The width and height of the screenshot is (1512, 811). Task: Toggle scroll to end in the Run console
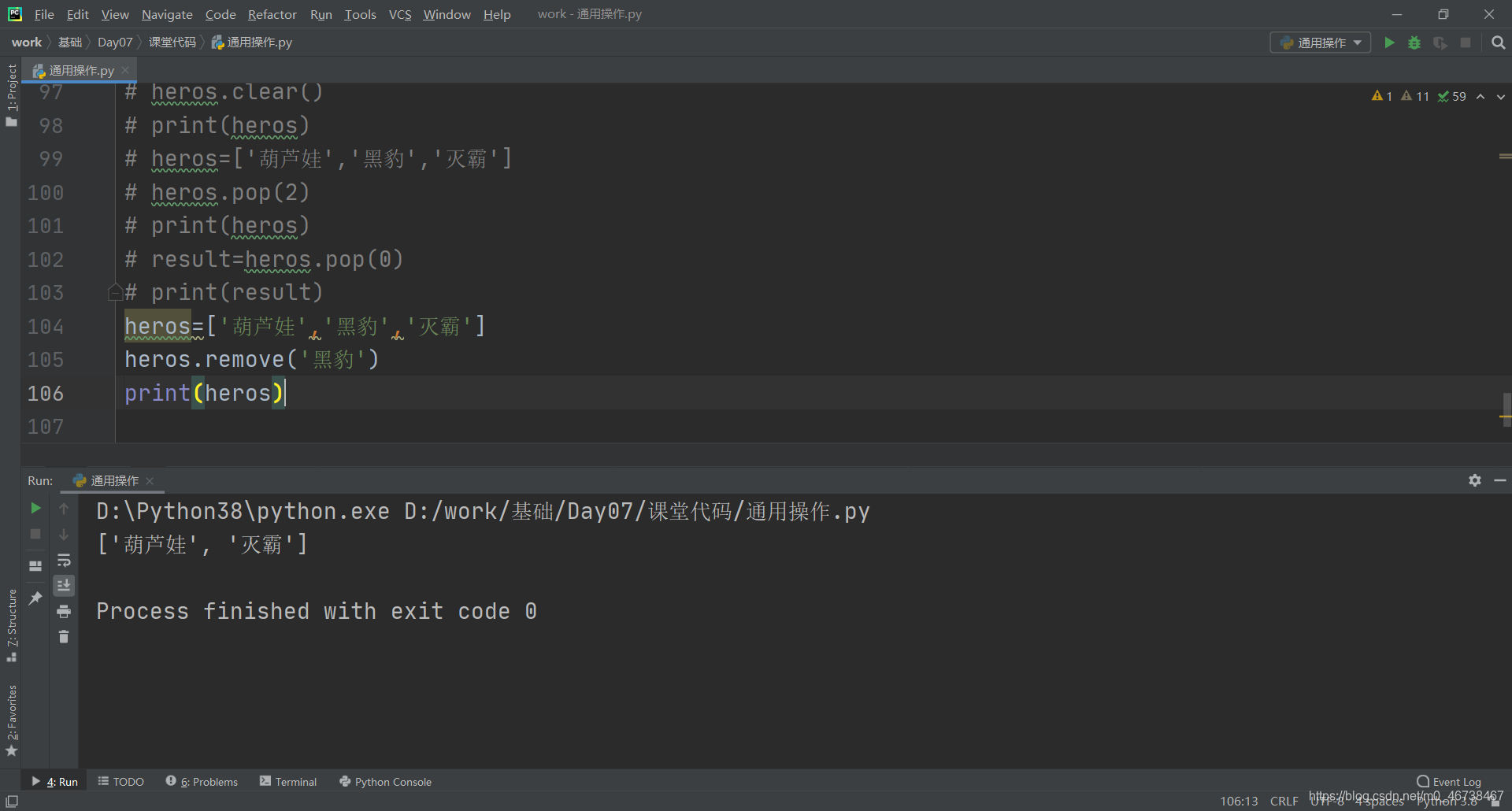[x=64, y=585]
